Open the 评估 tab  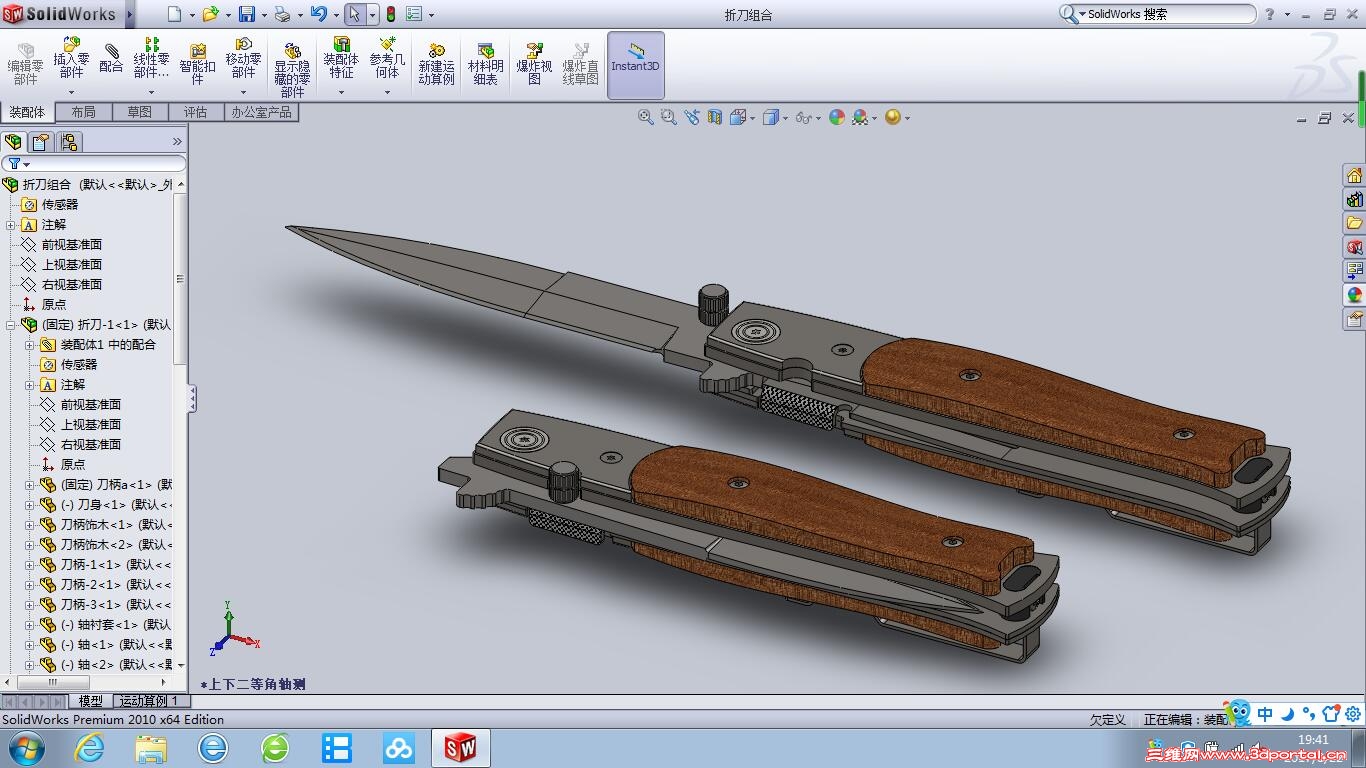coord(196,112)
